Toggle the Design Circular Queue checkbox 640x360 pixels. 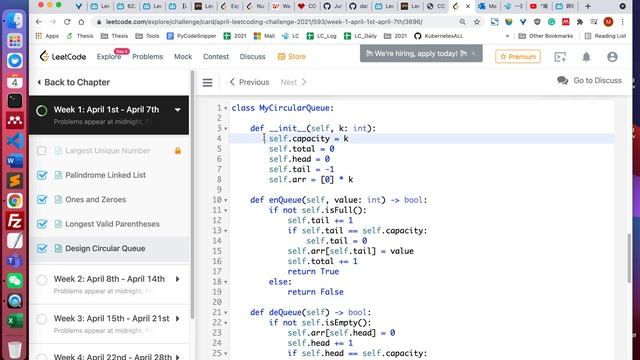coord(42,248)
